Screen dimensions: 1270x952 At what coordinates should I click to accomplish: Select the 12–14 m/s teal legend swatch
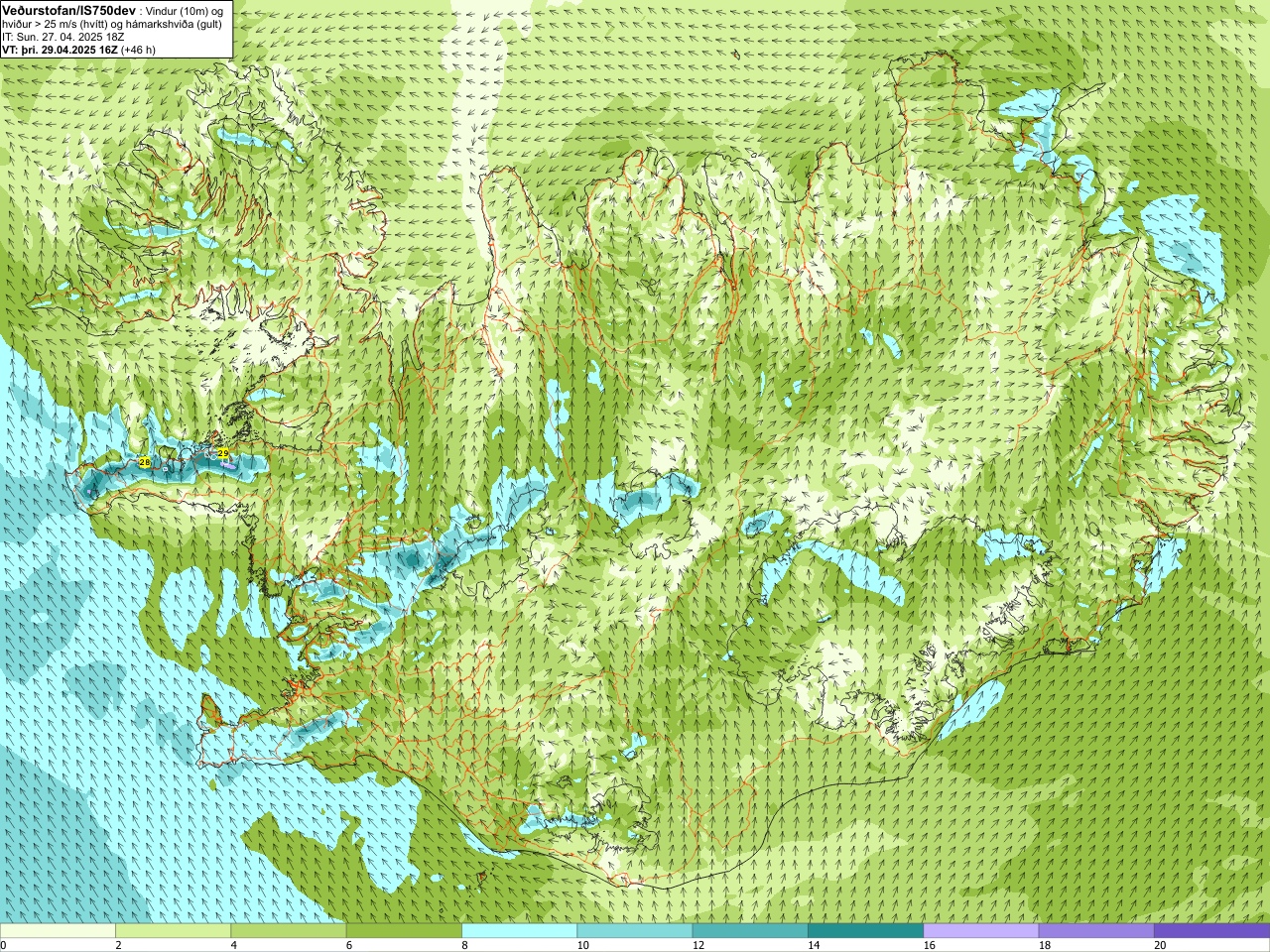(x=750, y=931)
